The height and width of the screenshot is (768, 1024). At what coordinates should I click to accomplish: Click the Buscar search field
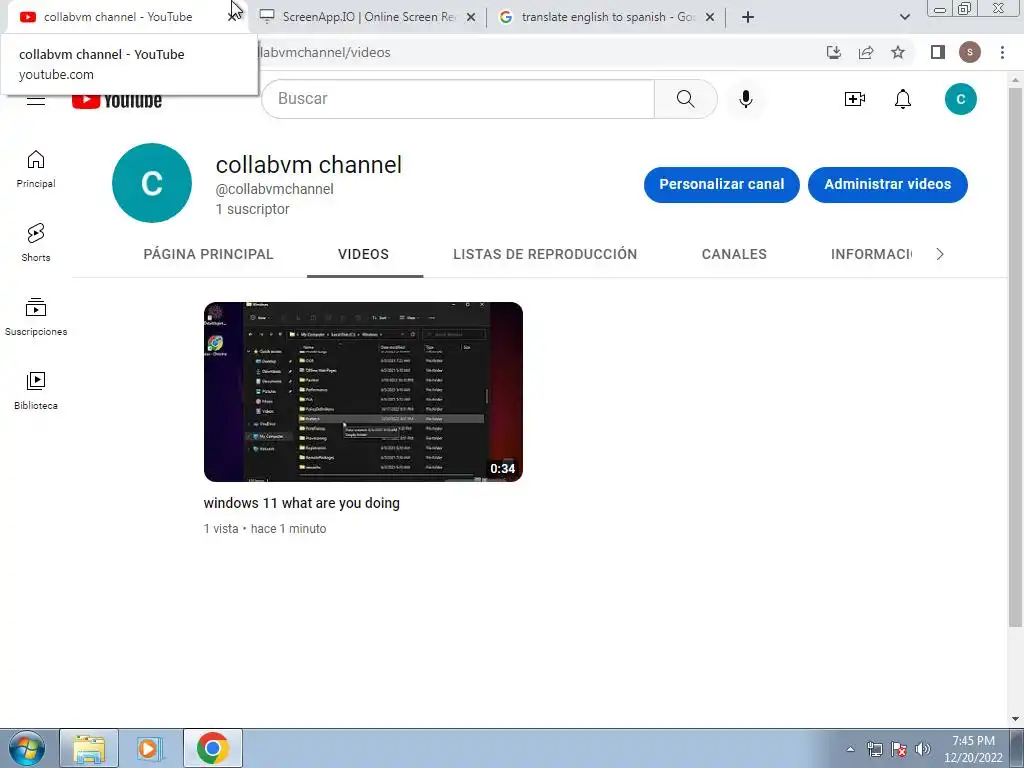pos(458,99)
